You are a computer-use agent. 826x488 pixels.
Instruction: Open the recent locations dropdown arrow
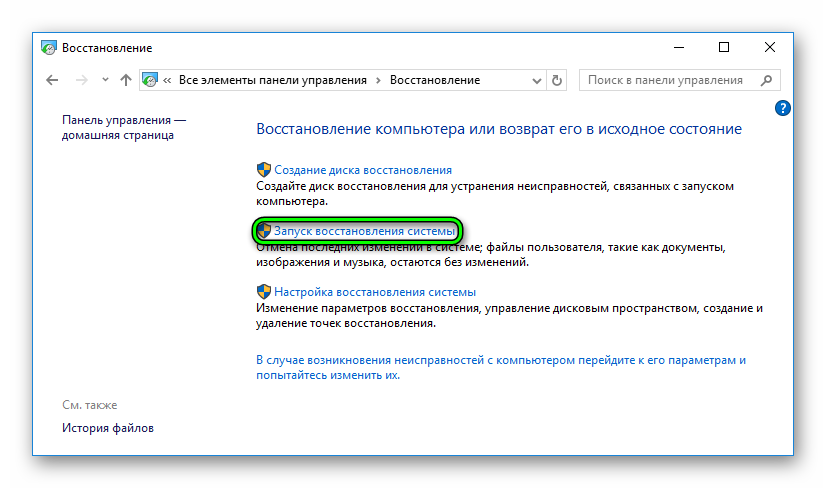(103, 80)
